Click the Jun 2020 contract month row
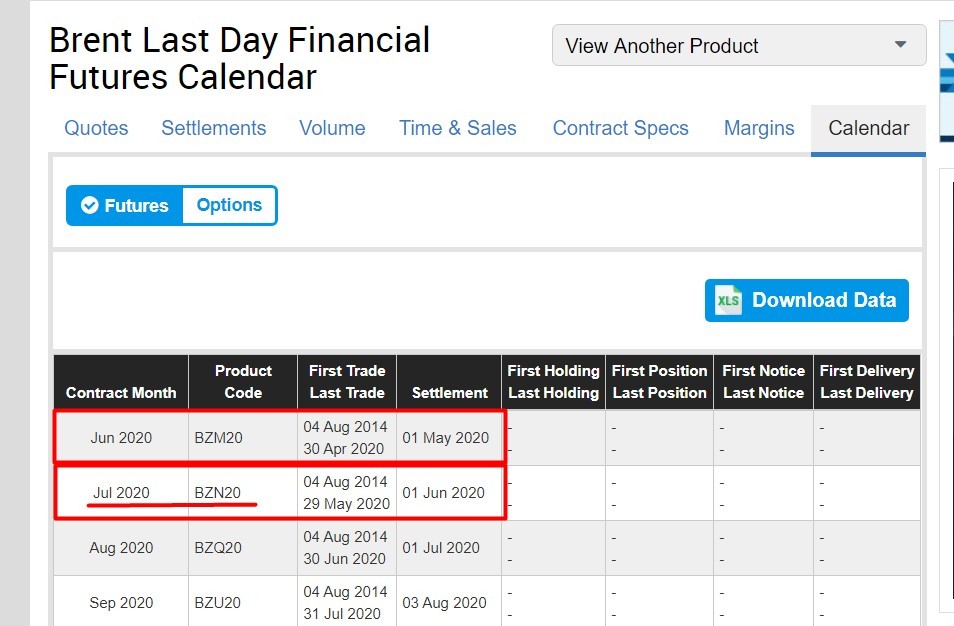954x626 pixels. pyautogui.click(x=121, y=438)
